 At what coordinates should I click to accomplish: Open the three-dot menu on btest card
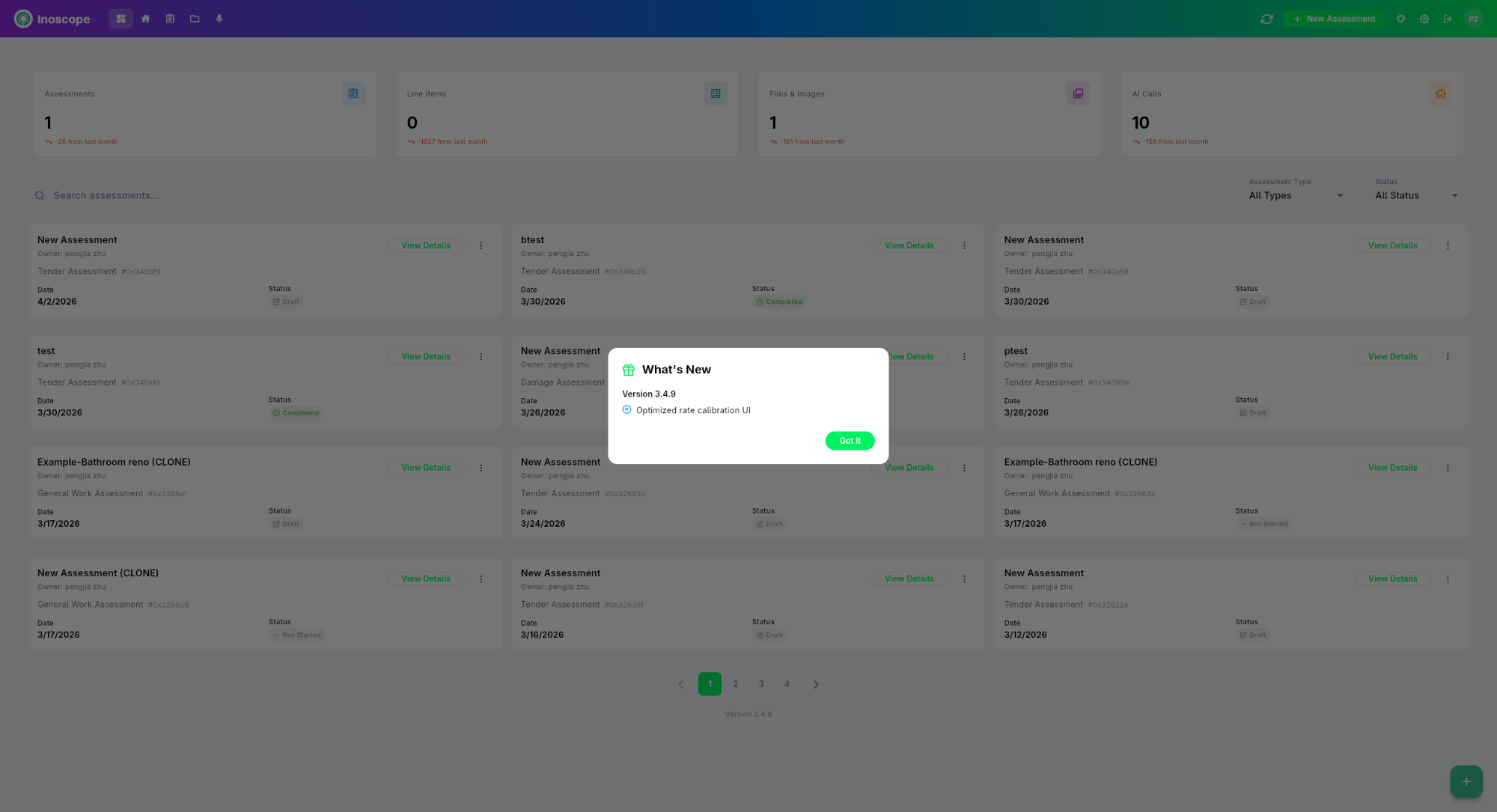pyautogui.click(x=964, y=245)
